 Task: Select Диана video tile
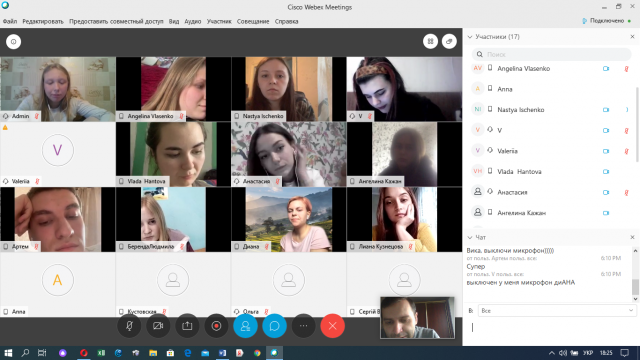(289, 219)
